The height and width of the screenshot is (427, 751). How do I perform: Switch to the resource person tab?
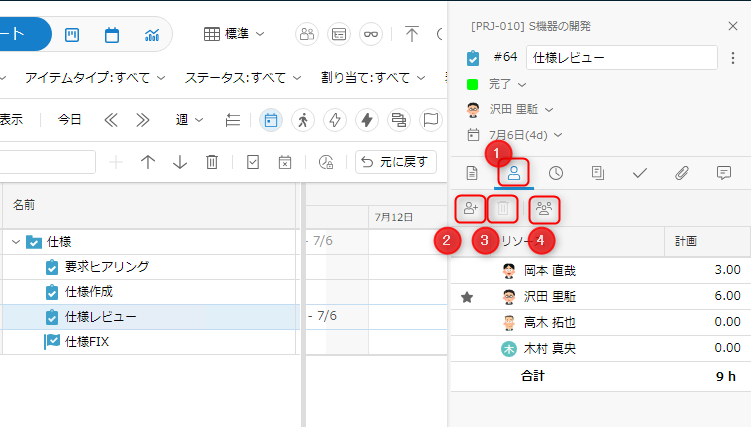pos(514,173)
